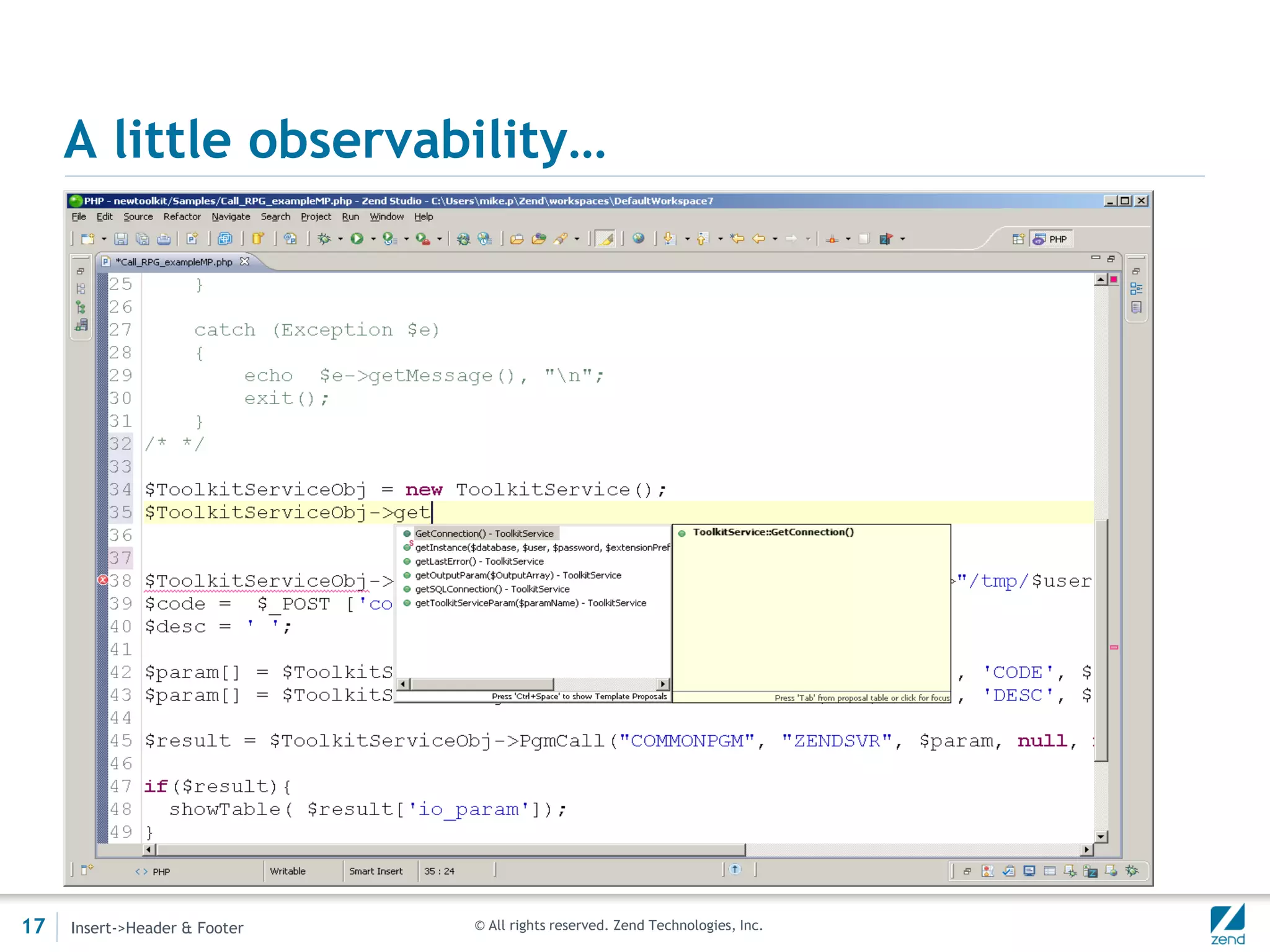Click the Profile URL globe icon
The height and width of the screenshot is (952, 1270).
484,239
